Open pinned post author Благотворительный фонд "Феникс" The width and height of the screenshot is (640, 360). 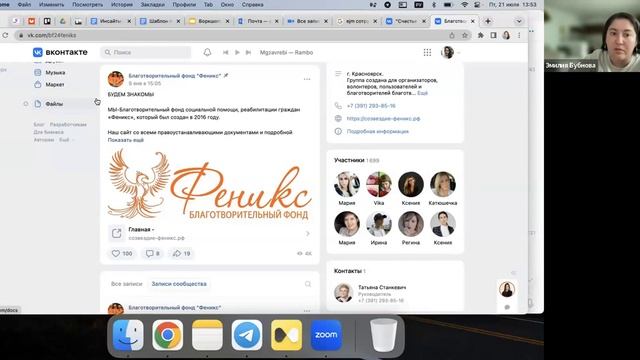coord(175,76)
